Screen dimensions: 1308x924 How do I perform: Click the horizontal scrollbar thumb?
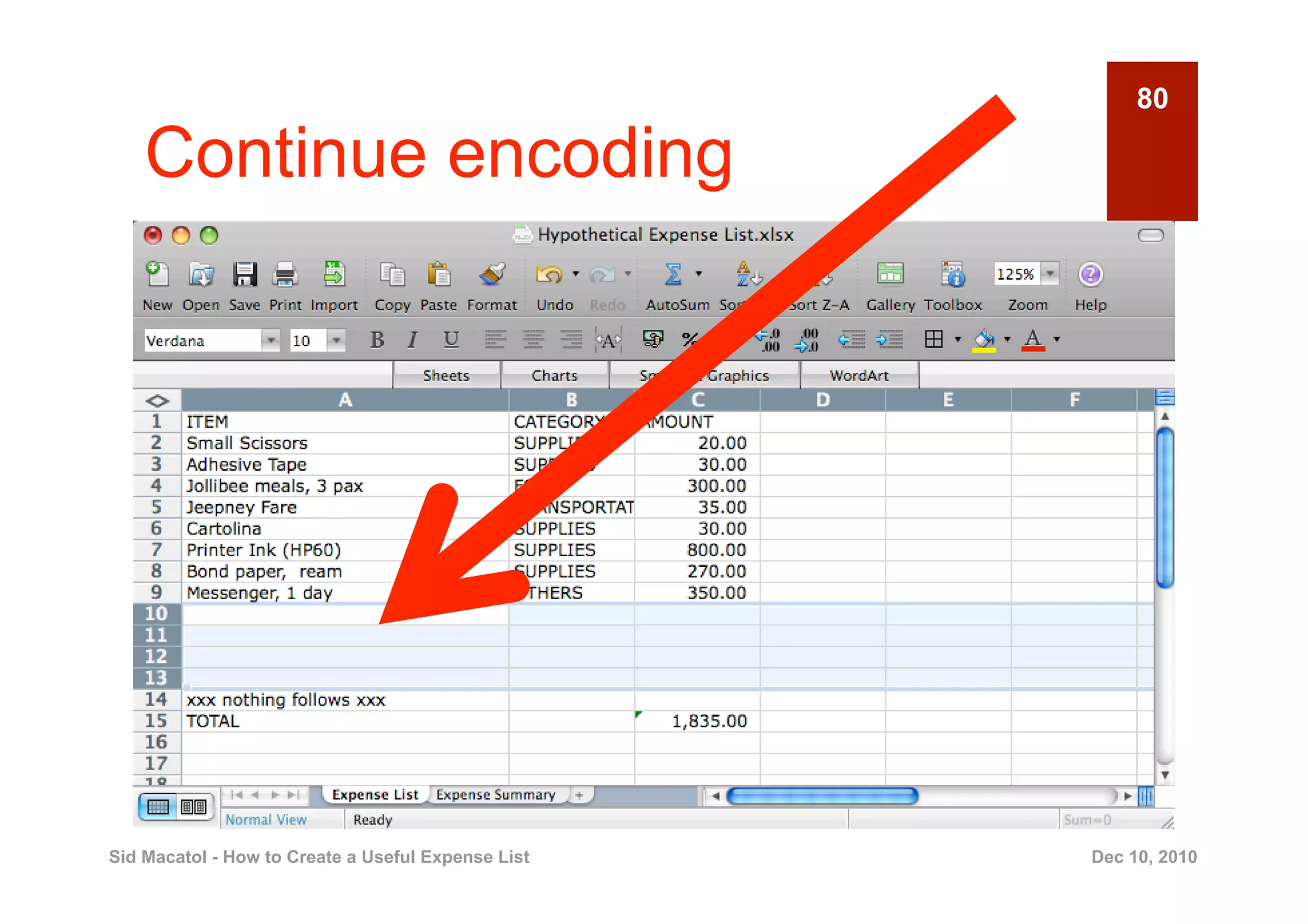822,796
